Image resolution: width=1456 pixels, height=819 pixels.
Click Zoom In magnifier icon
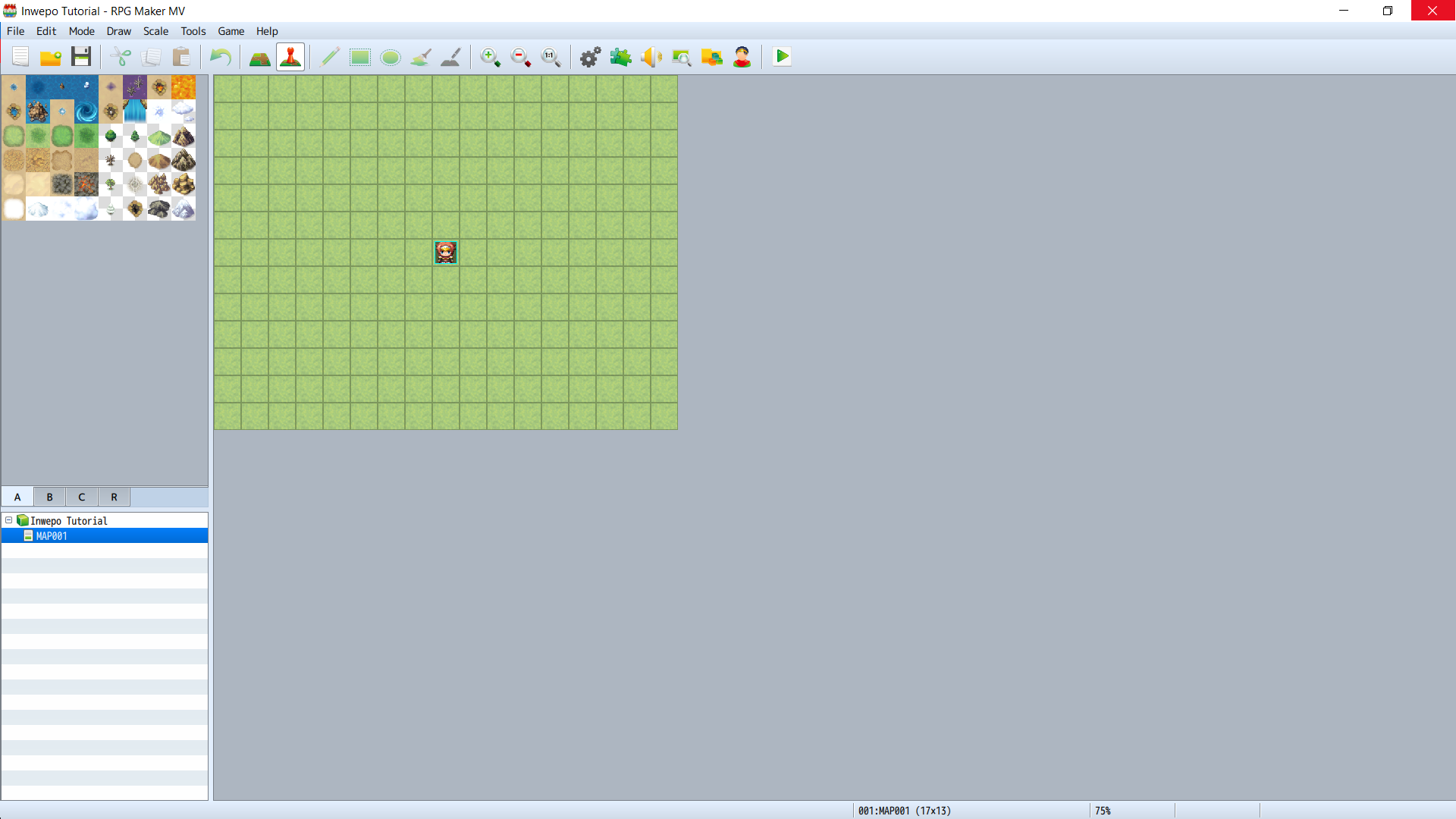pos(490,58)
